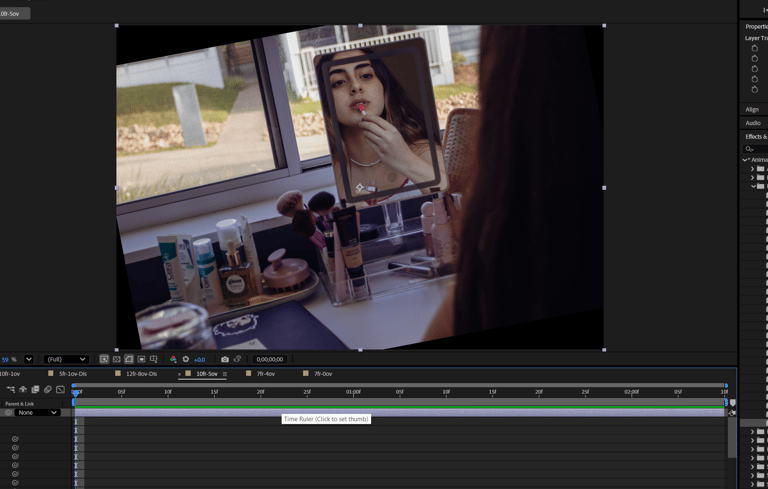Toggle the Transparency Grid in viewer
768x489 pixels.
[117, 359]
